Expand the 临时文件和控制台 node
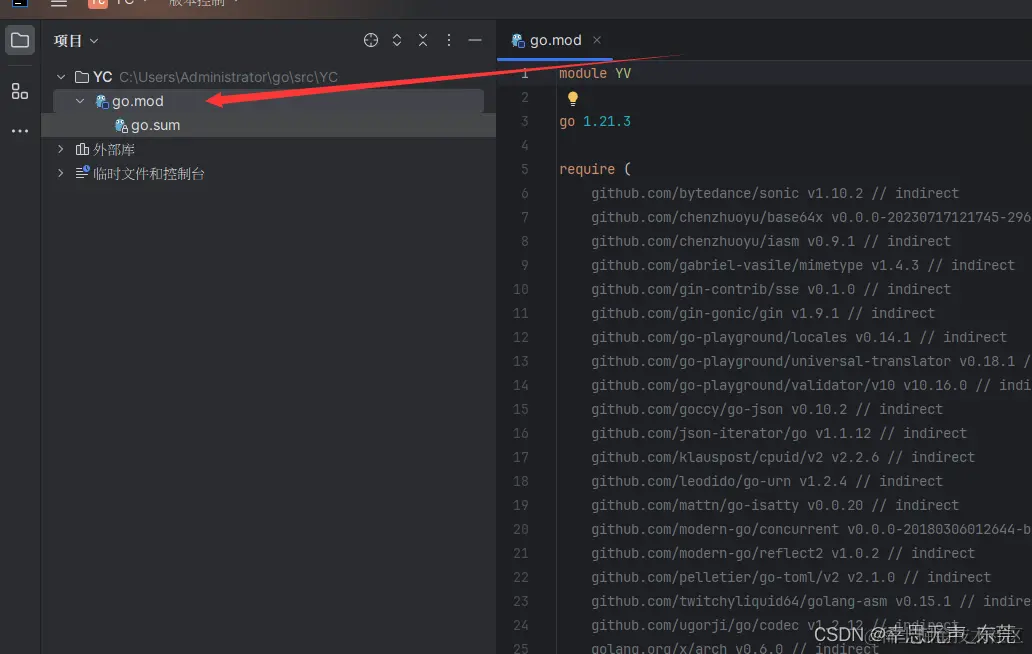The height and width of the screenshot is (654, 1032). tap(61, 173)
